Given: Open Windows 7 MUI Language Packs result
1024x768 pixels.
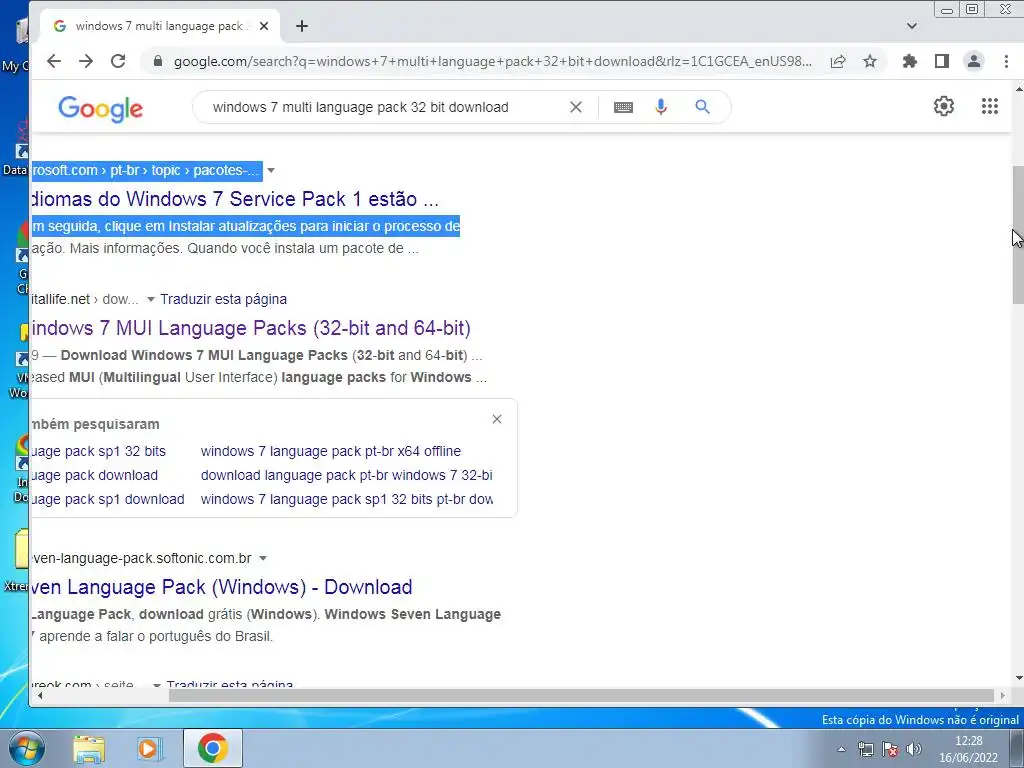Looking at the screenshot, I should pyautogui.click(x=251, y=328).
